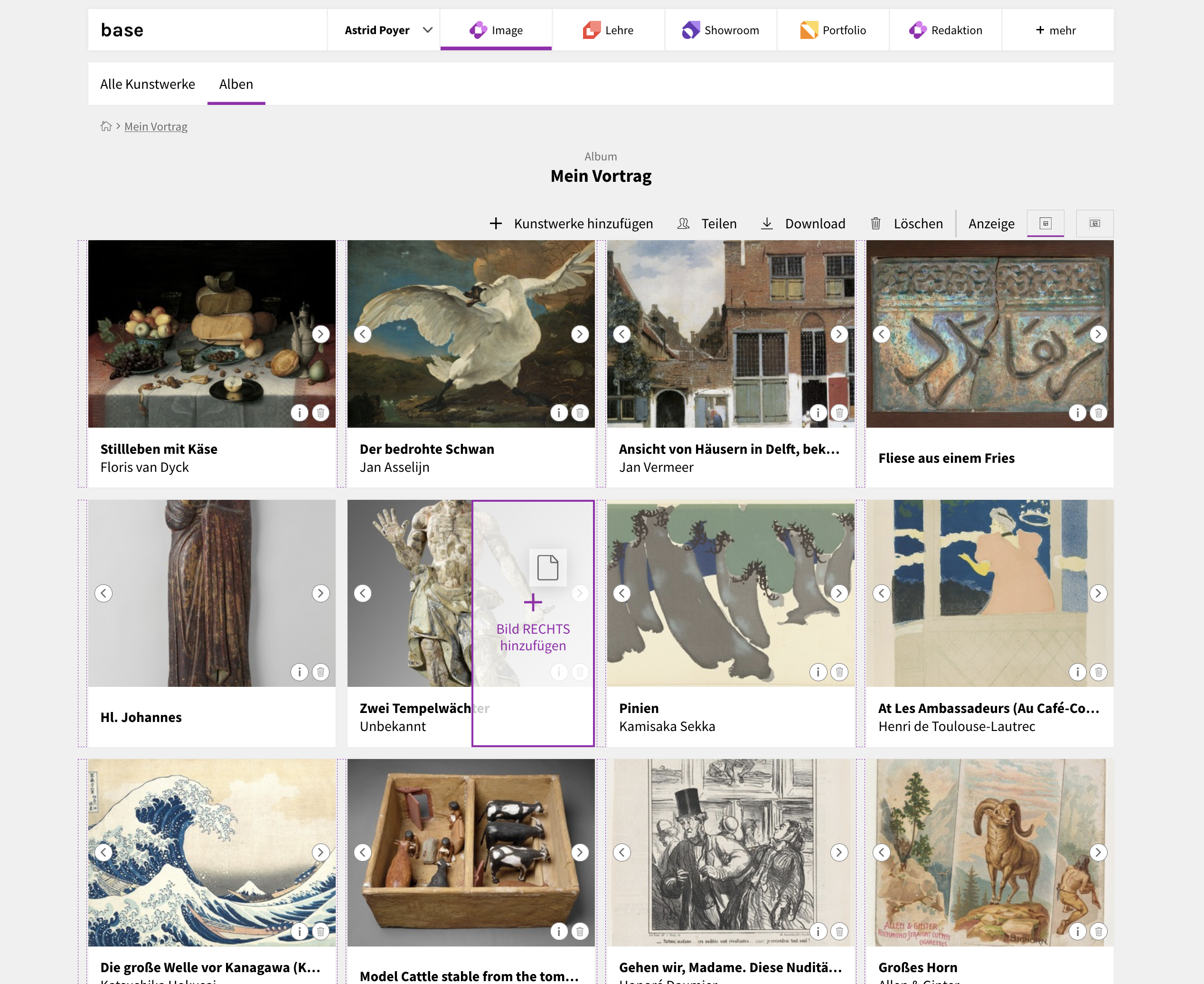Open the Portfolio tab
Image resolution: width=1204 pixels, height=984 pixels.
point(833,30)
